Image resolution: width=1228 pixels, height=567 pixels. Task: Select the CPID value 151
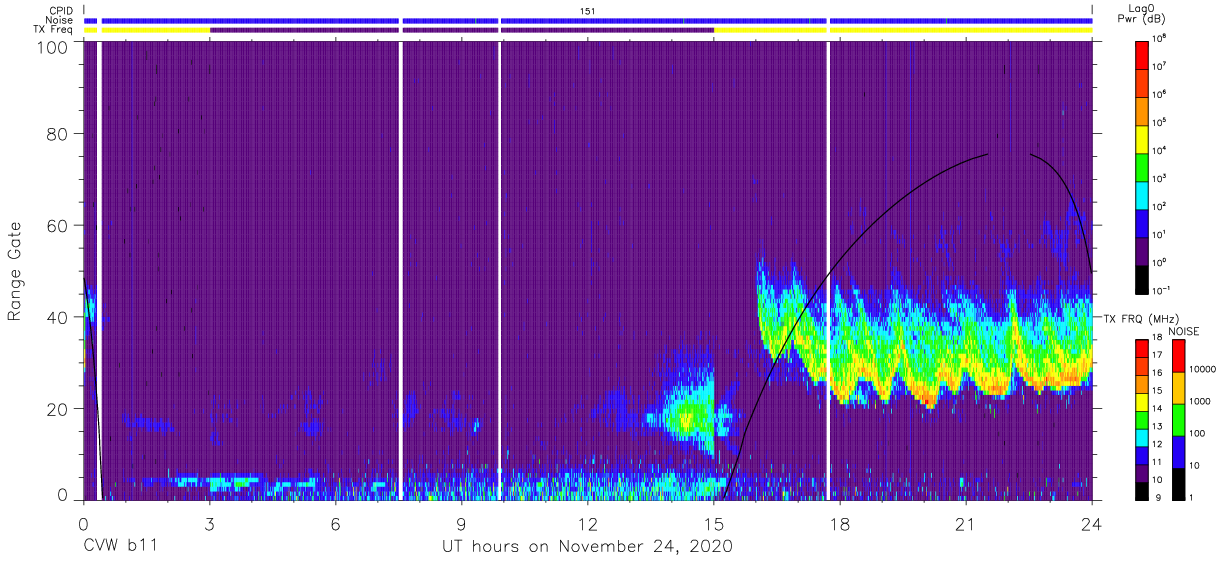(587, 10)
